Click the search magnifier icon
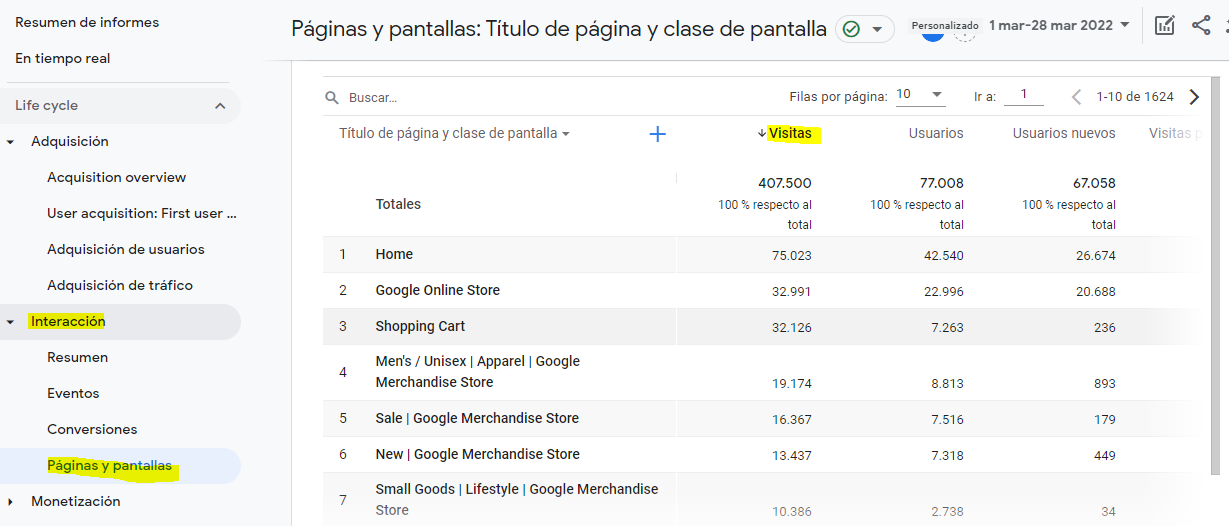The height and width of the screenshot is (526, 1229). (x=332, y=98)
